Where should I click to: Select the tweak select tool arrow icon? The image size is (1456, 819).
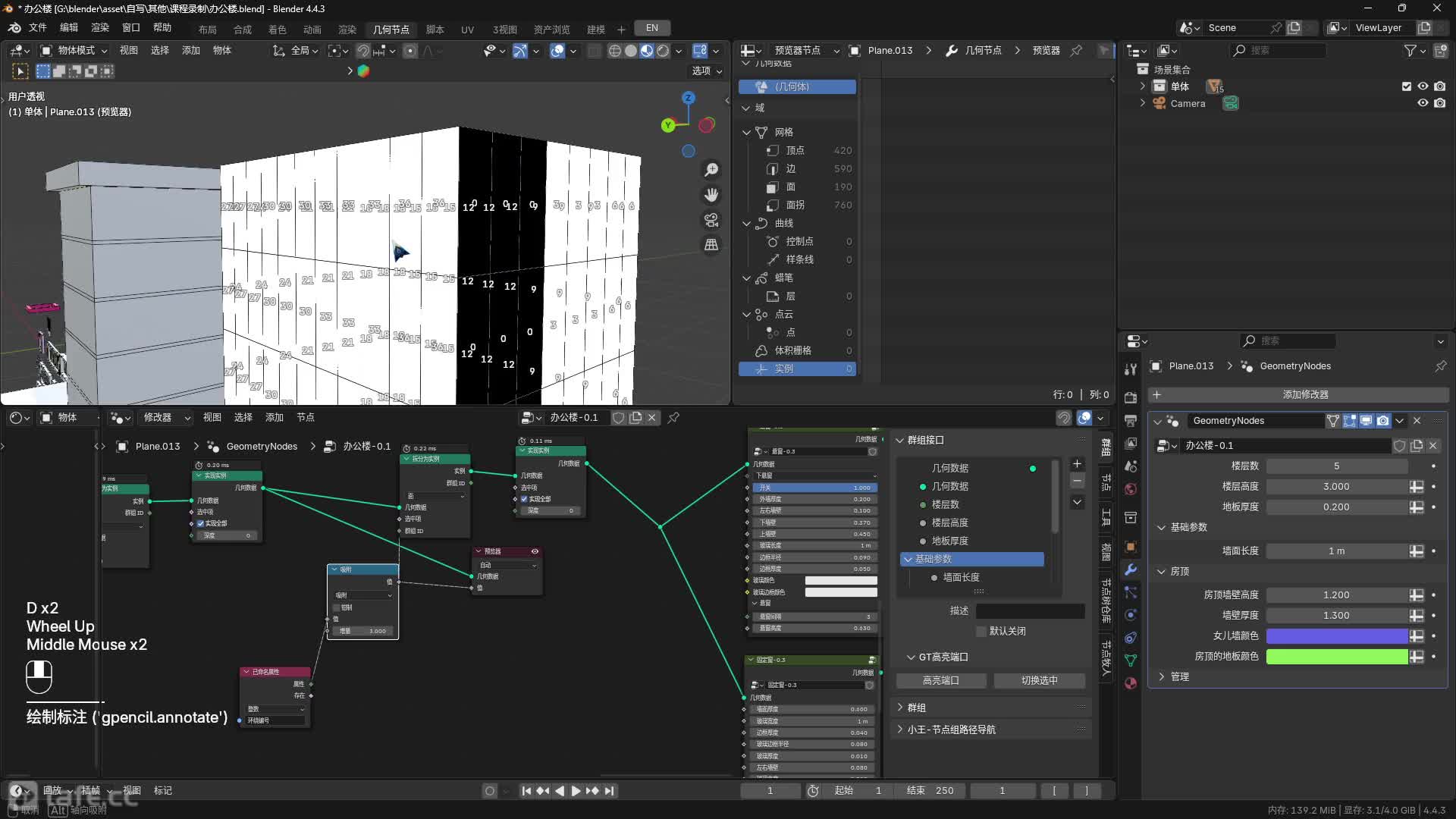click(x=20, y=71)
